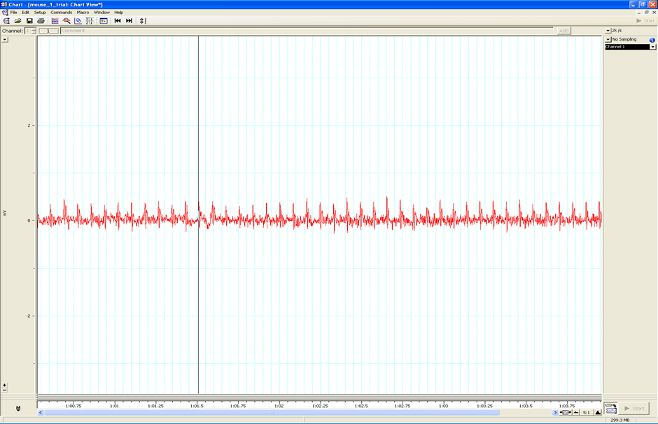Click the Save toolbar icon
Viewport: 658px width, 424px height.
point(29,21)
